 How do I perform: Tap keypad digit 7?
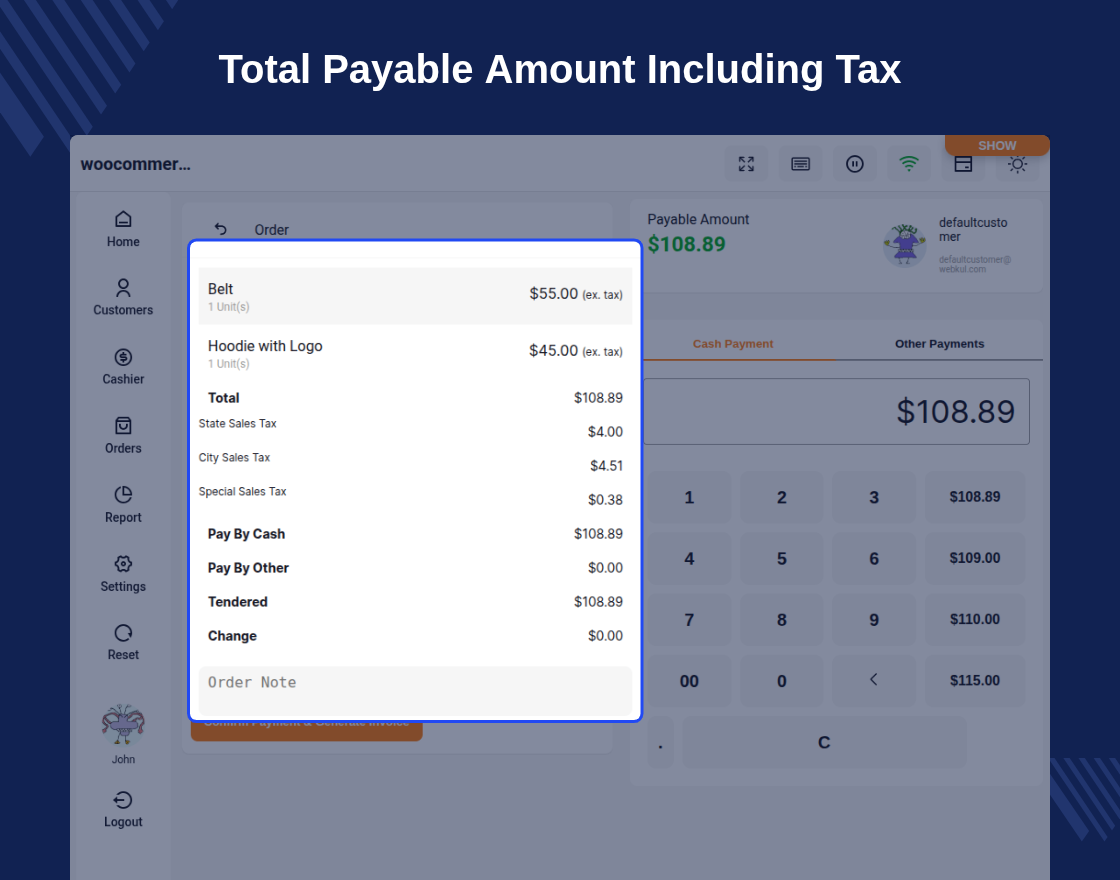point(689,620)
